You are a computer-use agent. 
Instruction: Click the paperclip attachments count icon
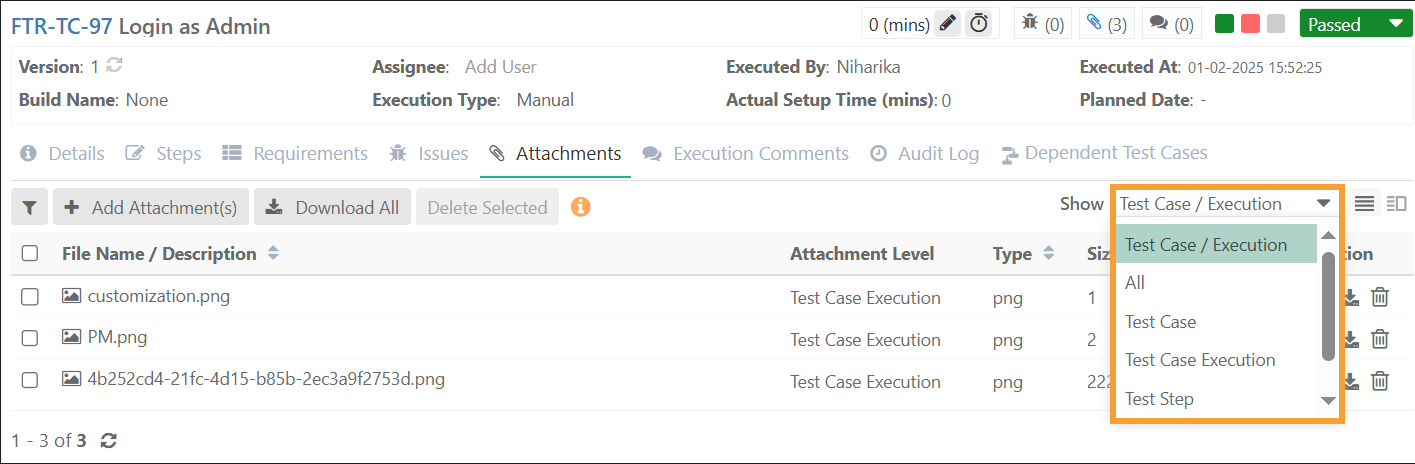point(1093,24)
